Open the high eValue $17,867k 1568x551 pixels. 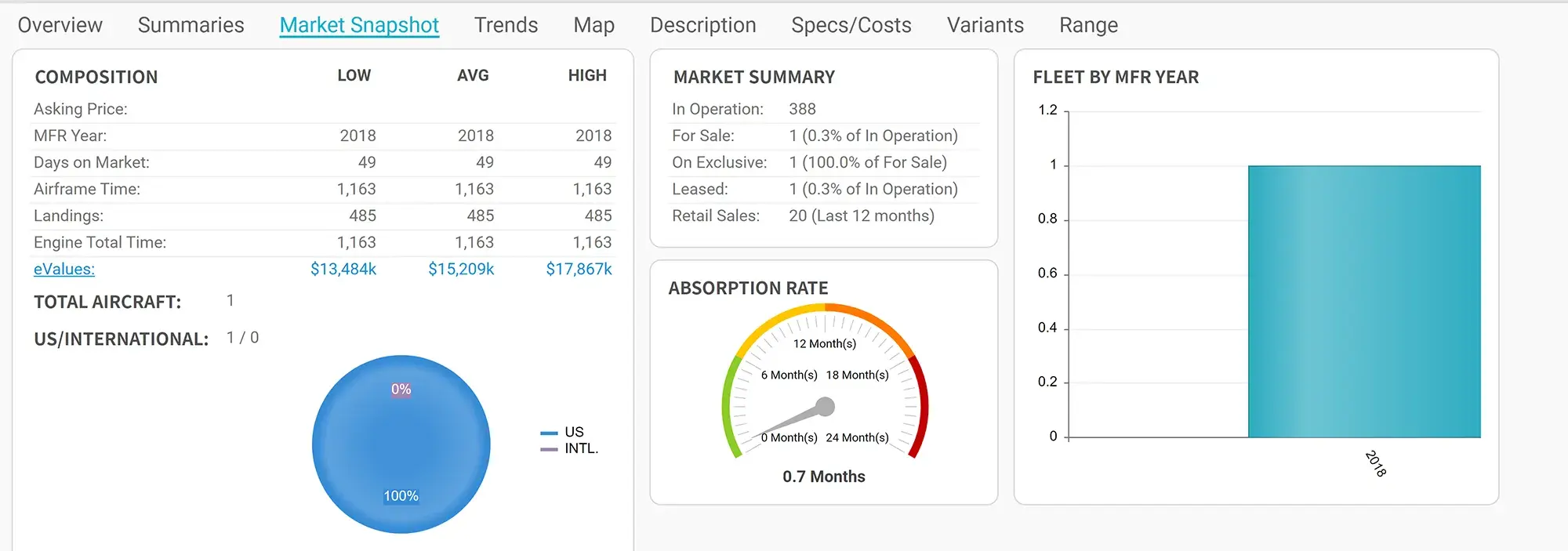[x=579, y=269]
